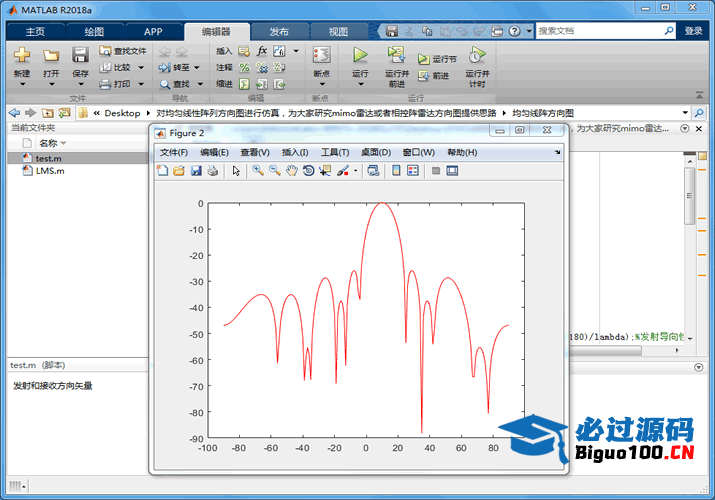Open the Print (打印) dropdown arrow
Screen dimensions: 715x500
[141, 84]
